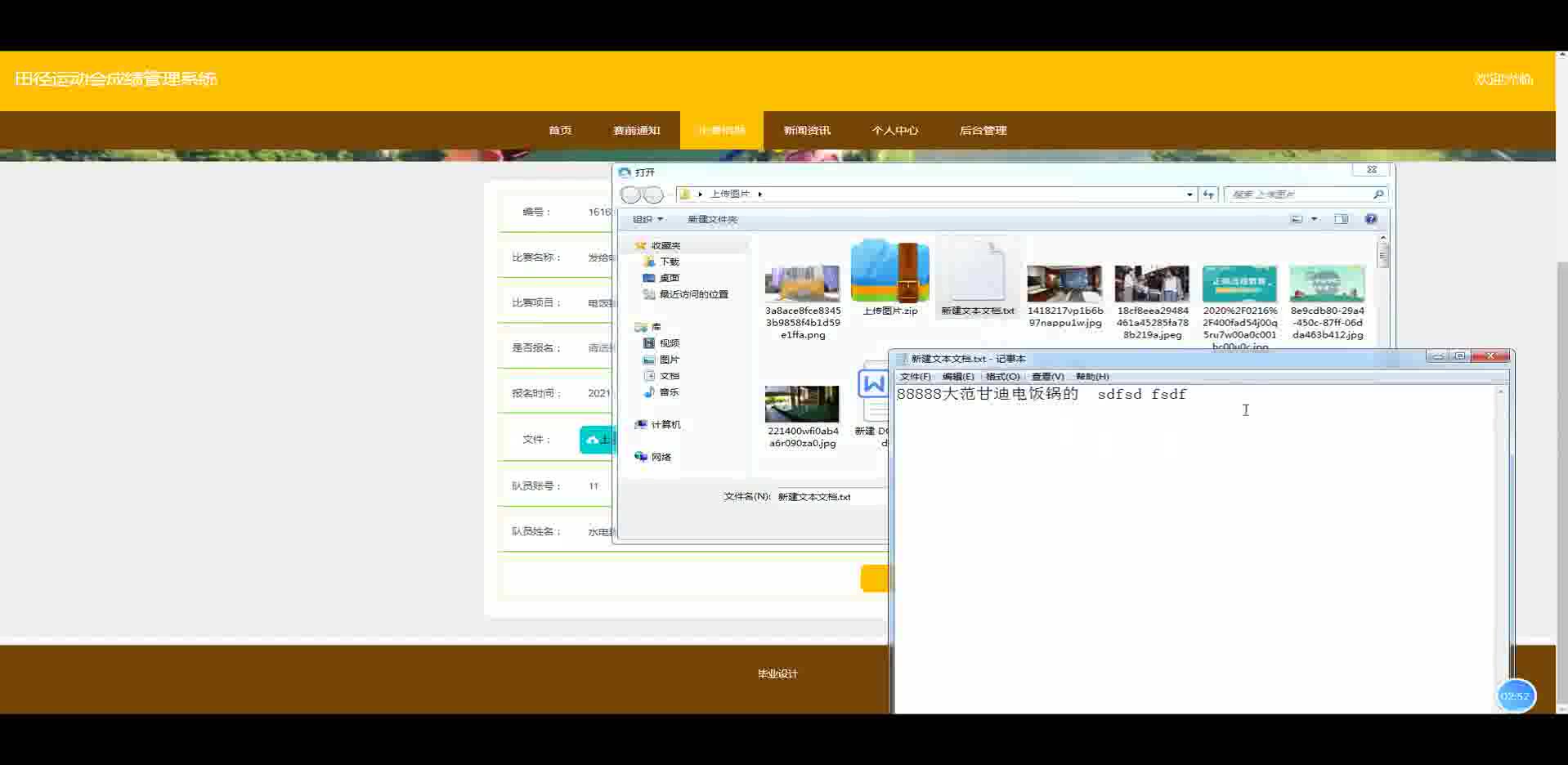Image resolution: width=1568 pixels, height=765 pixels.
Task: Select the 音乐 library icon
Action: 649,392
